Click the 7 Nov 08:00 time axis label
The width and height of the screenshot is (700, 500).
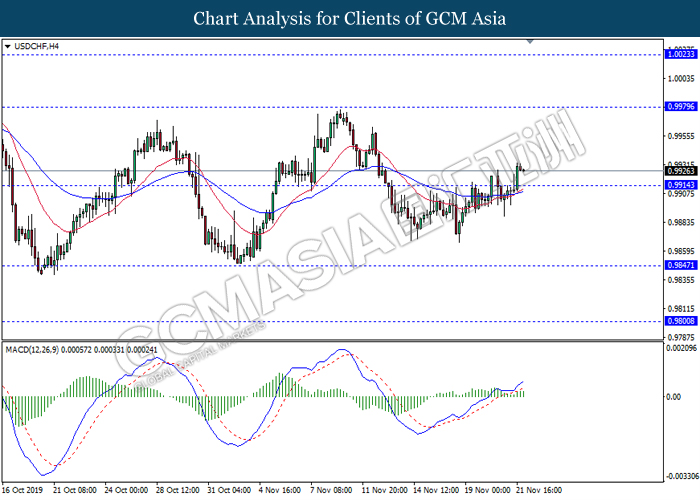click(x=331, y=490)
